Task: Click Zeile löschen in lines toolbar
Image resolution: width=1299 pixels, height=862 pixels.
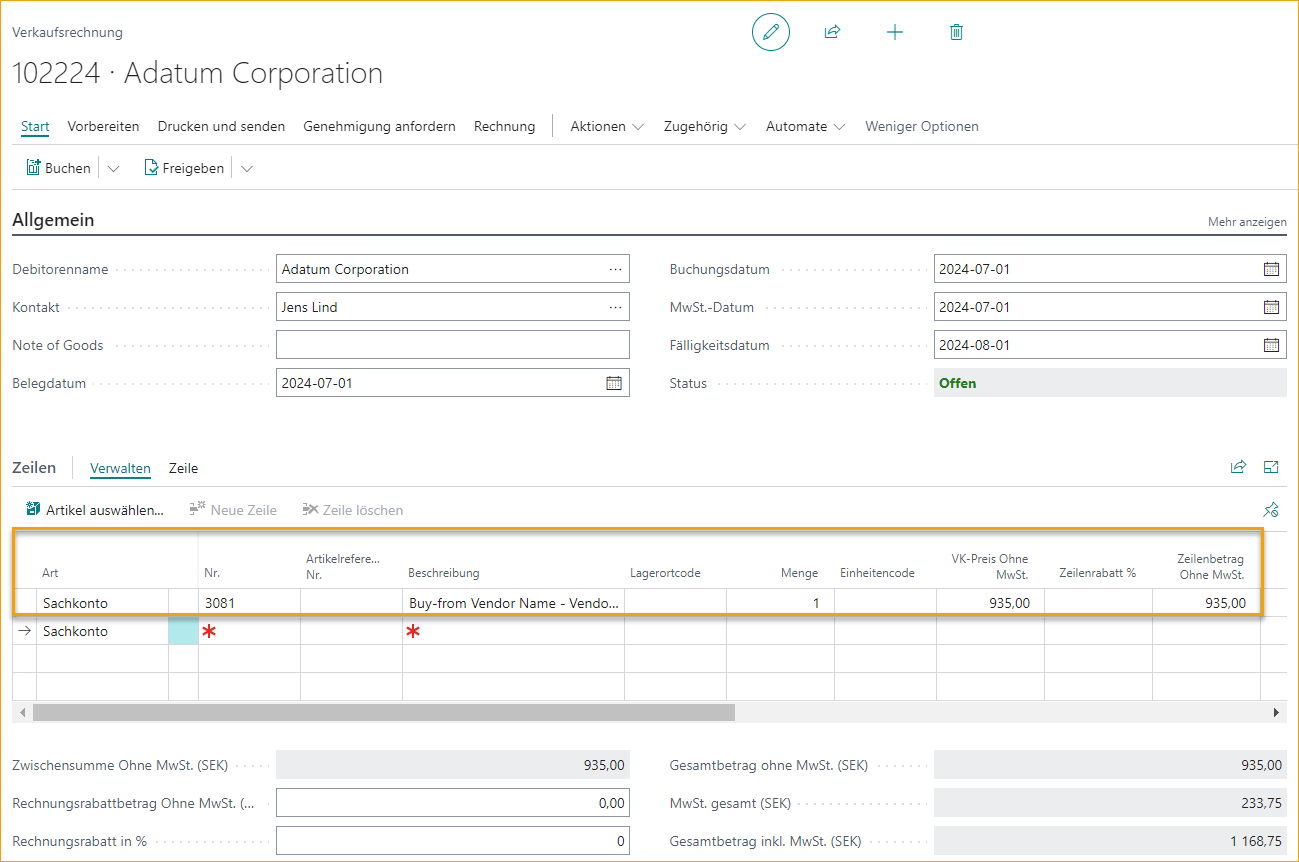Action: 353,510
